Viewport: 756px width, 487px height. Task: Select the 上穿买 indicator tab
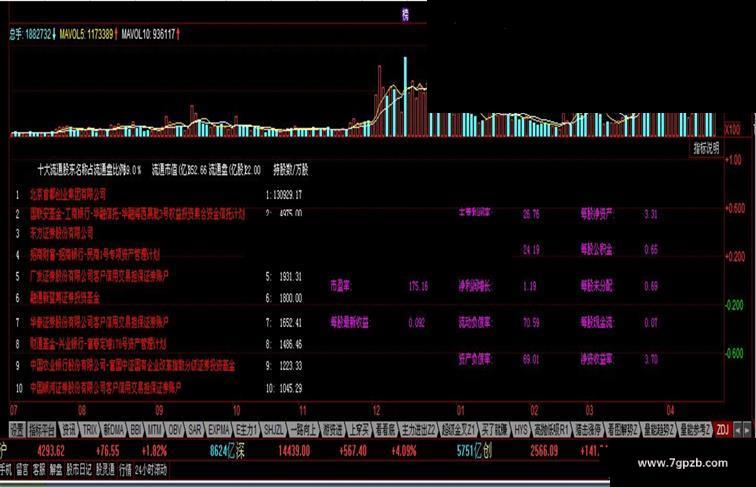(x=360, y=430)
